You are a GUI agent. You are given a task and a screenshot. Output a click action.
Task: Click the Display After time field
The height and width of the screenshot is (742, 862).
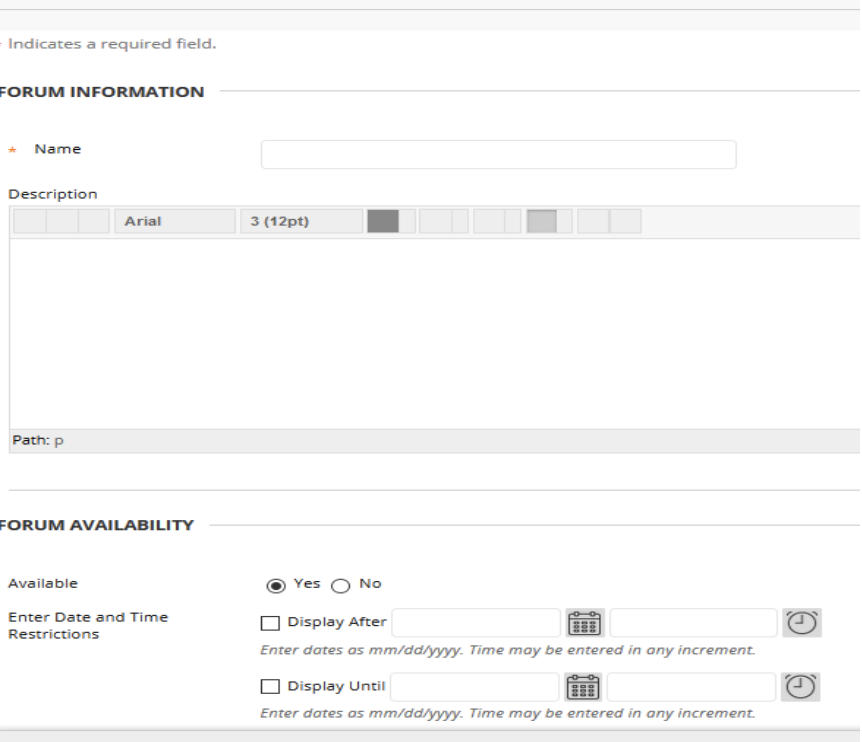click(693, 622)
